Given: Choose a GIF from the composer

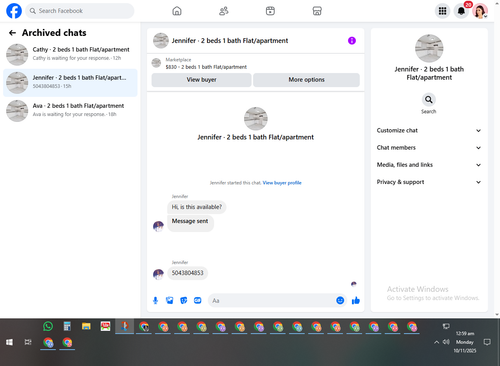Looking at the screenshot, I should click(x=198, y=300).
